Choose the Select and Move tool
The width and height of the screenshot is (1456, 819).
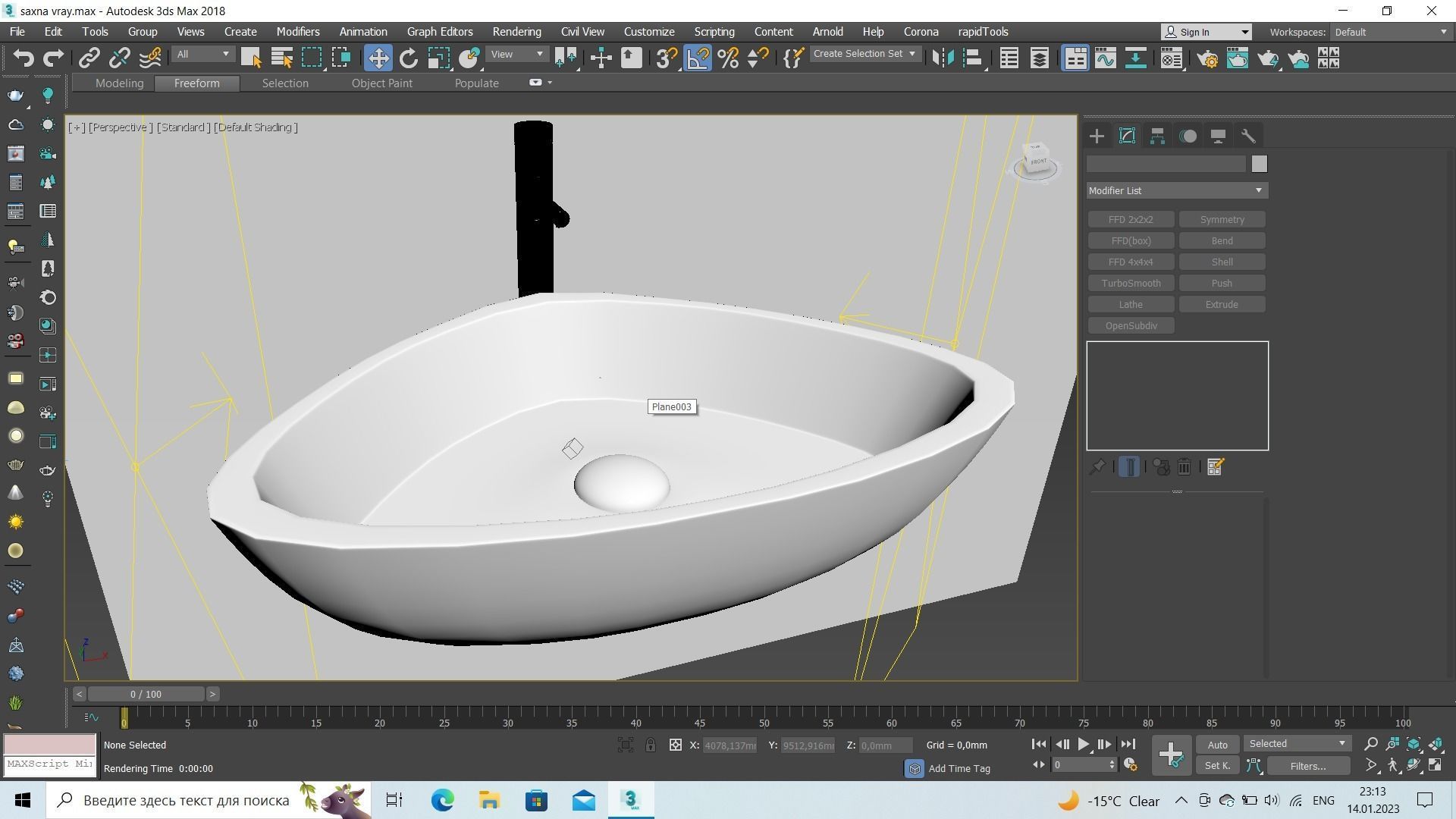(x=378, y=58)
